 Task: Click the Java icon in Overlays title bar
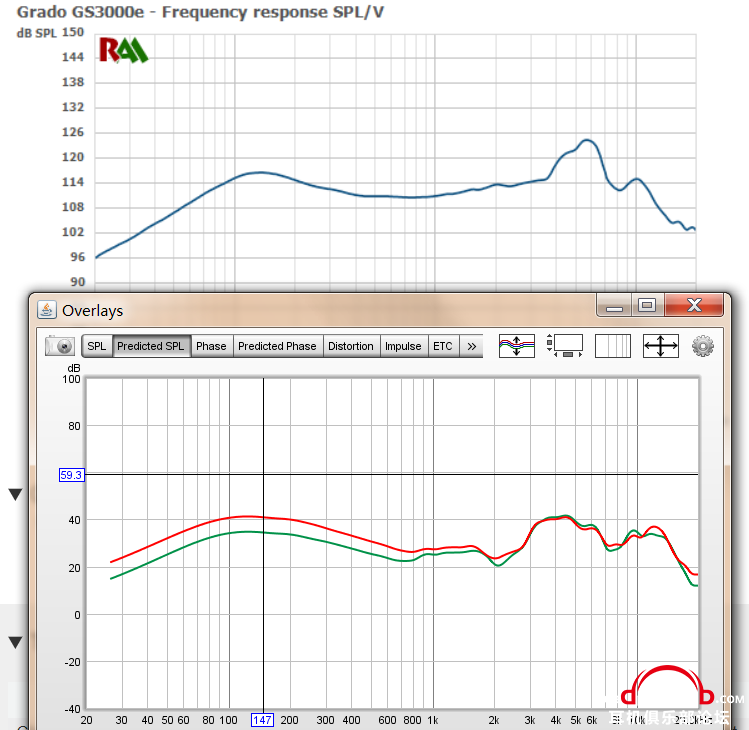[46, 310]
